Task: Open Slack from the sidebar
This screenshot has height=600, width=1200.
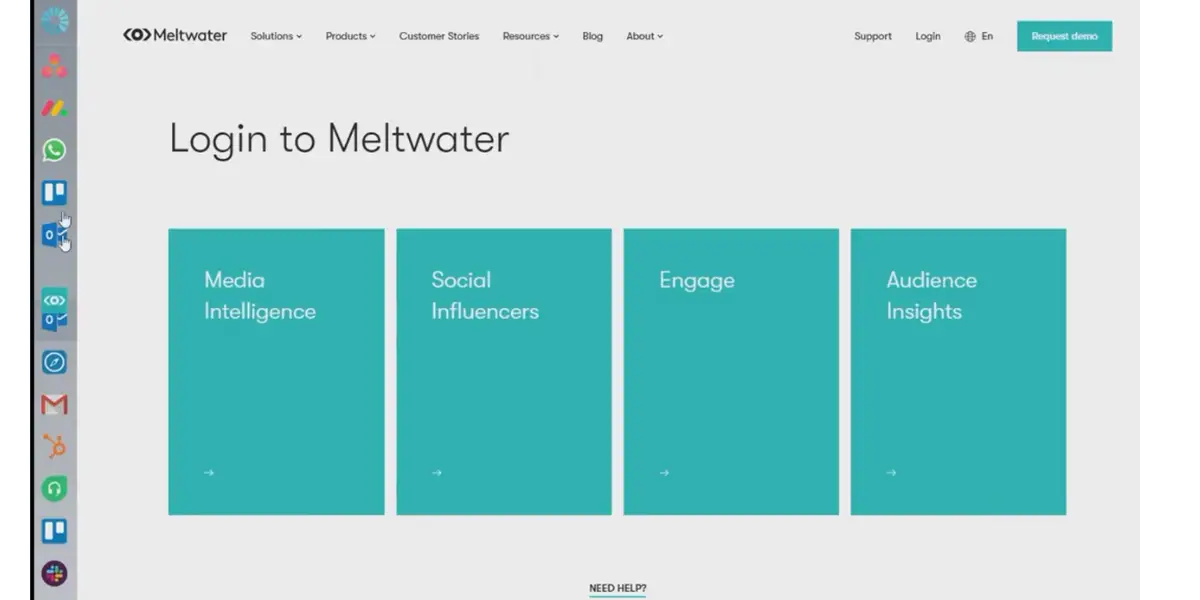Action: (54, 573)
